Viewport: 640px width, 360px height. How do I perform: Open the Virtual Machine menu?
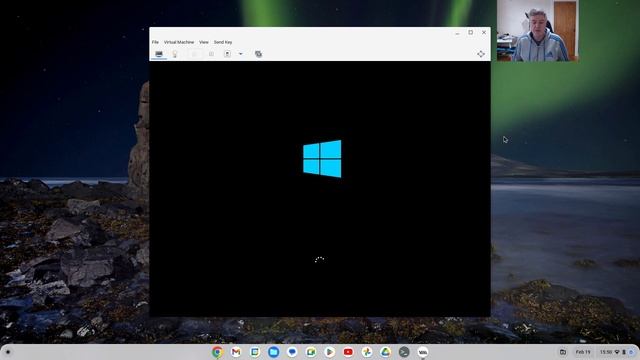coord(179,42)
